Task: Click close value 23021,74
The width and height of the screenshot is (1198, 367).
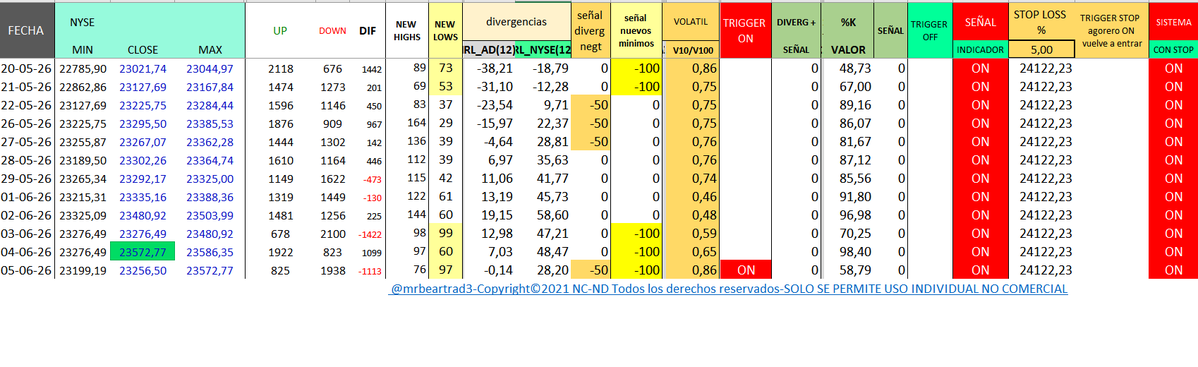Action: click(x=143, y=68)
